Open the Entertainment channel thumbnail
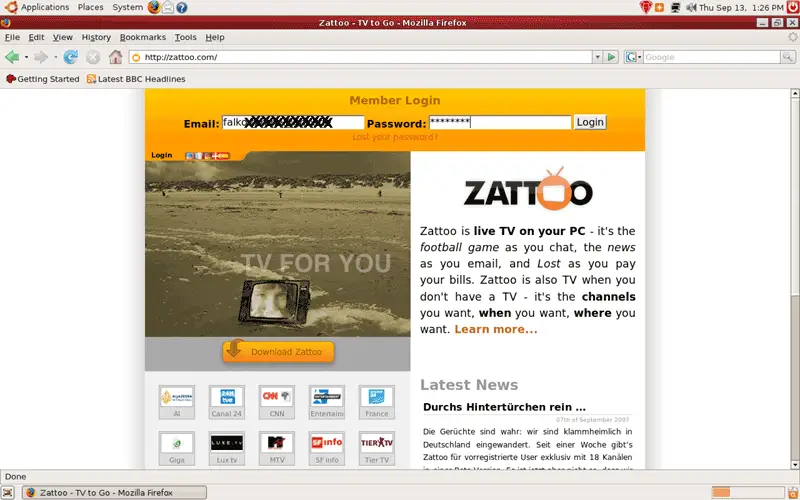Screen dimensions: 800x500 327,402
